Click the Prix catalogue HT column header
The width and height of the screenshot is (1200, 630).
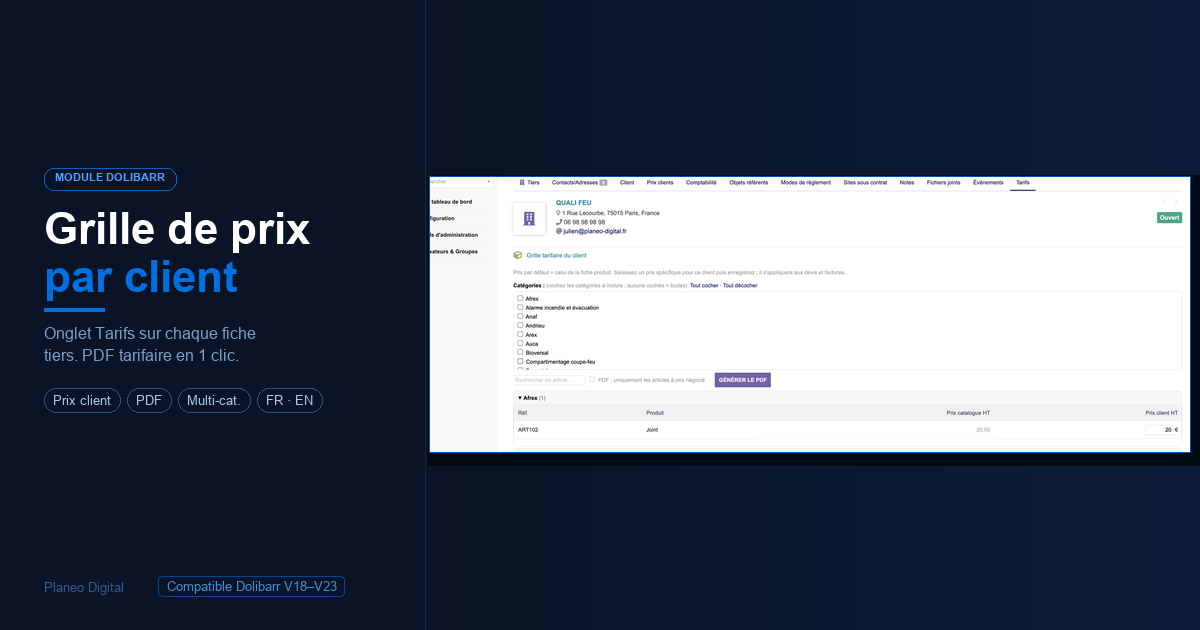pos(969,412)
